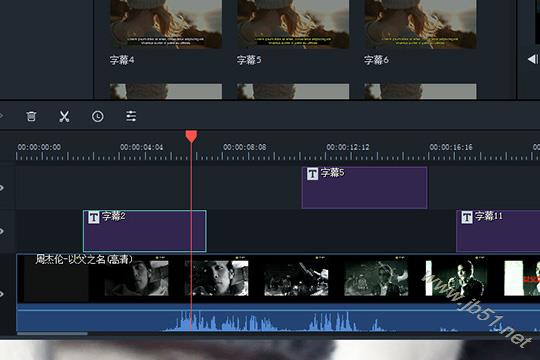Toggle visibility of the video track

click(2, 294)
